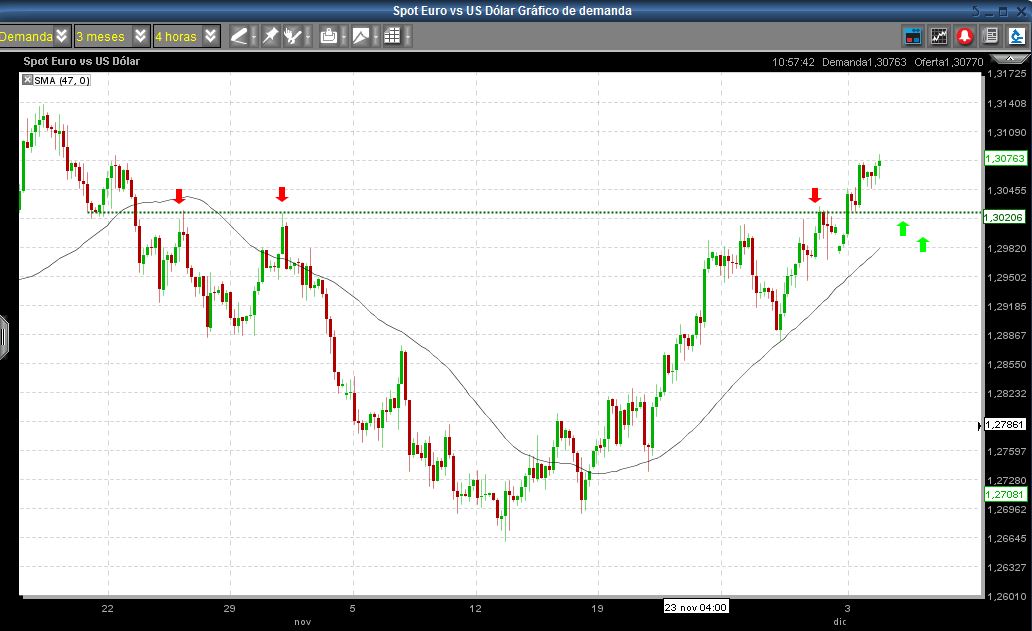Click the 1,28867 price axis value
Viewport: 1032px width, 631px height.
tap(1006, 336)
